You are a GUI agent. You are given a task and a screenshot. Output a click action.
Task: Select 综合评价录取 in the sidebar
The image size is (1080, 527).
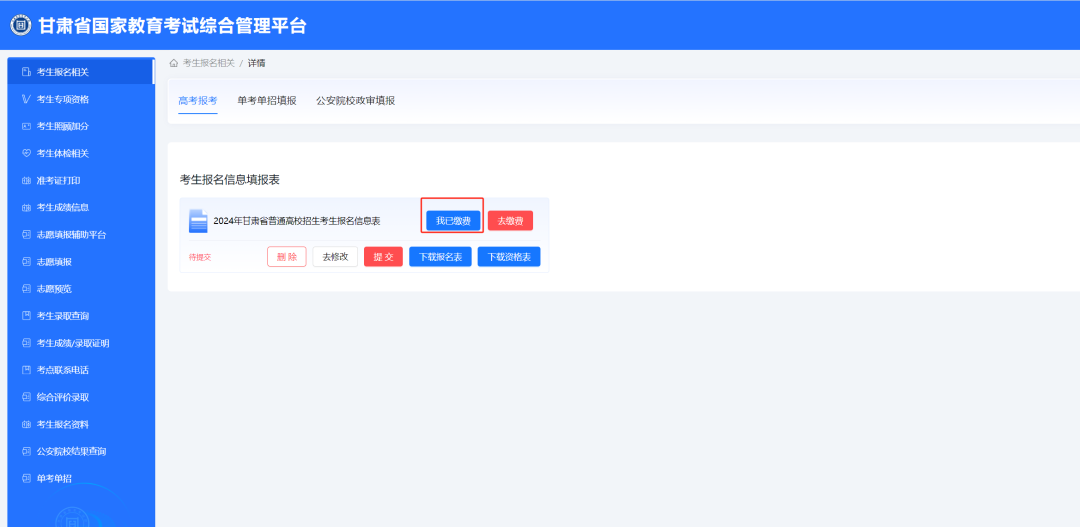[x=81, y=397]
